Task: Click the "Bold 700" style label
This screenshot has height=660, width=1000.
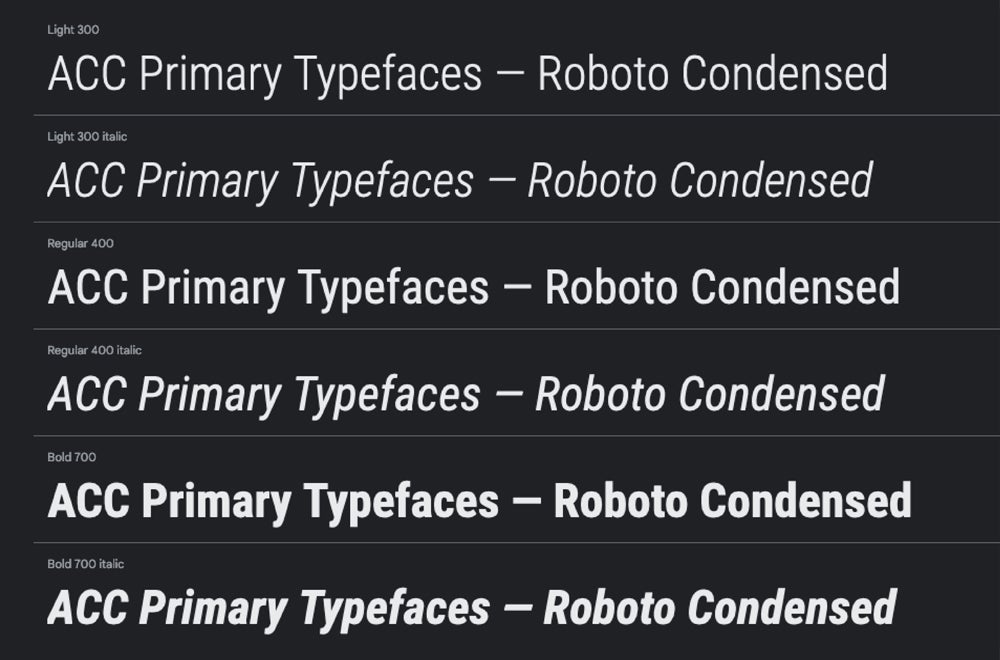Action: point(72,457)
